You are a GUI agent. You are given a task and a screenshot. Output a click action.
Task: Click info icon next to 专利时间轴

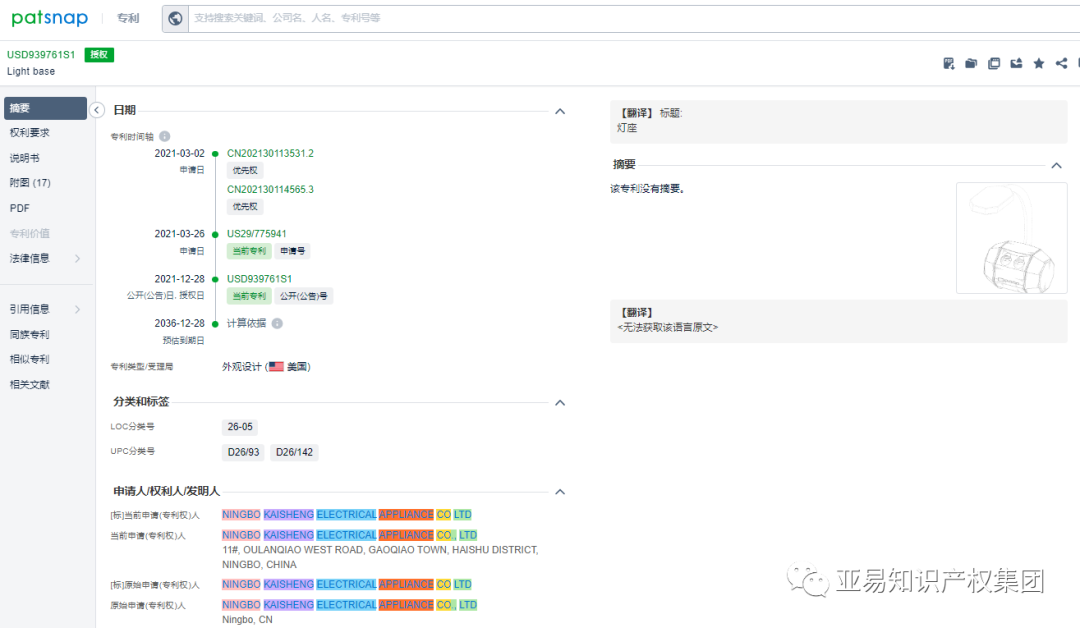pos(165,136)
